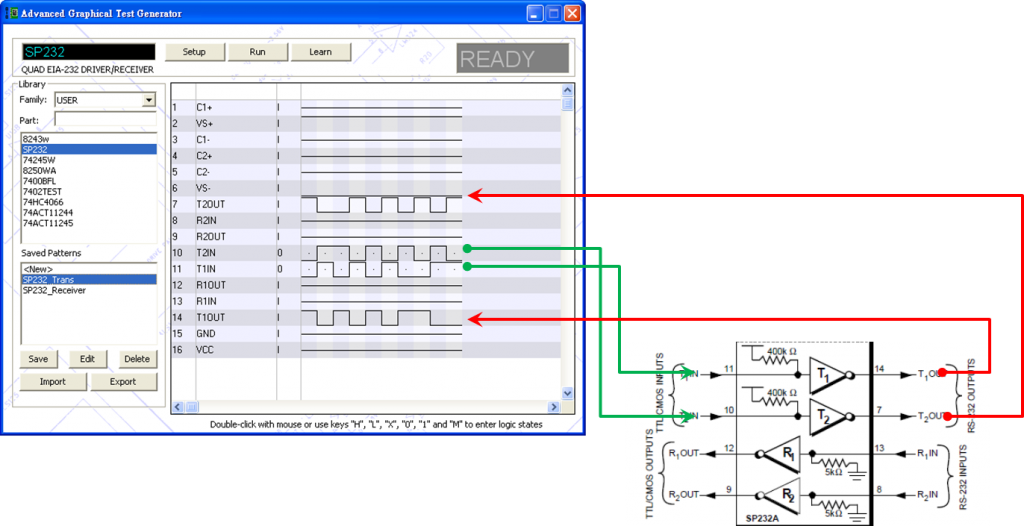
Task: Minimize the Test Generator window
Action: coord(536,13)
